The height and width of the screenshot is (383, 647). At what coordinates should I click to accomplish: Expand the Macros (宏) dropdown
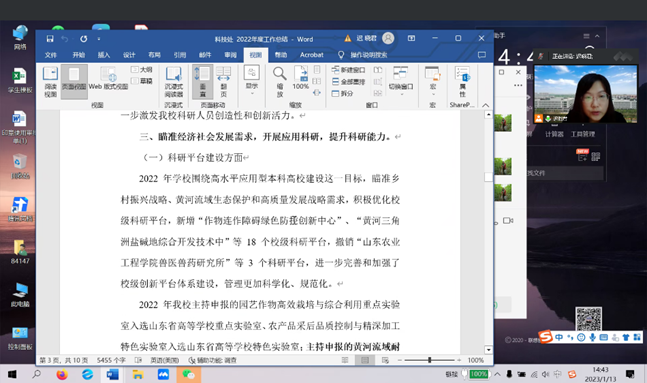[432, 81]
